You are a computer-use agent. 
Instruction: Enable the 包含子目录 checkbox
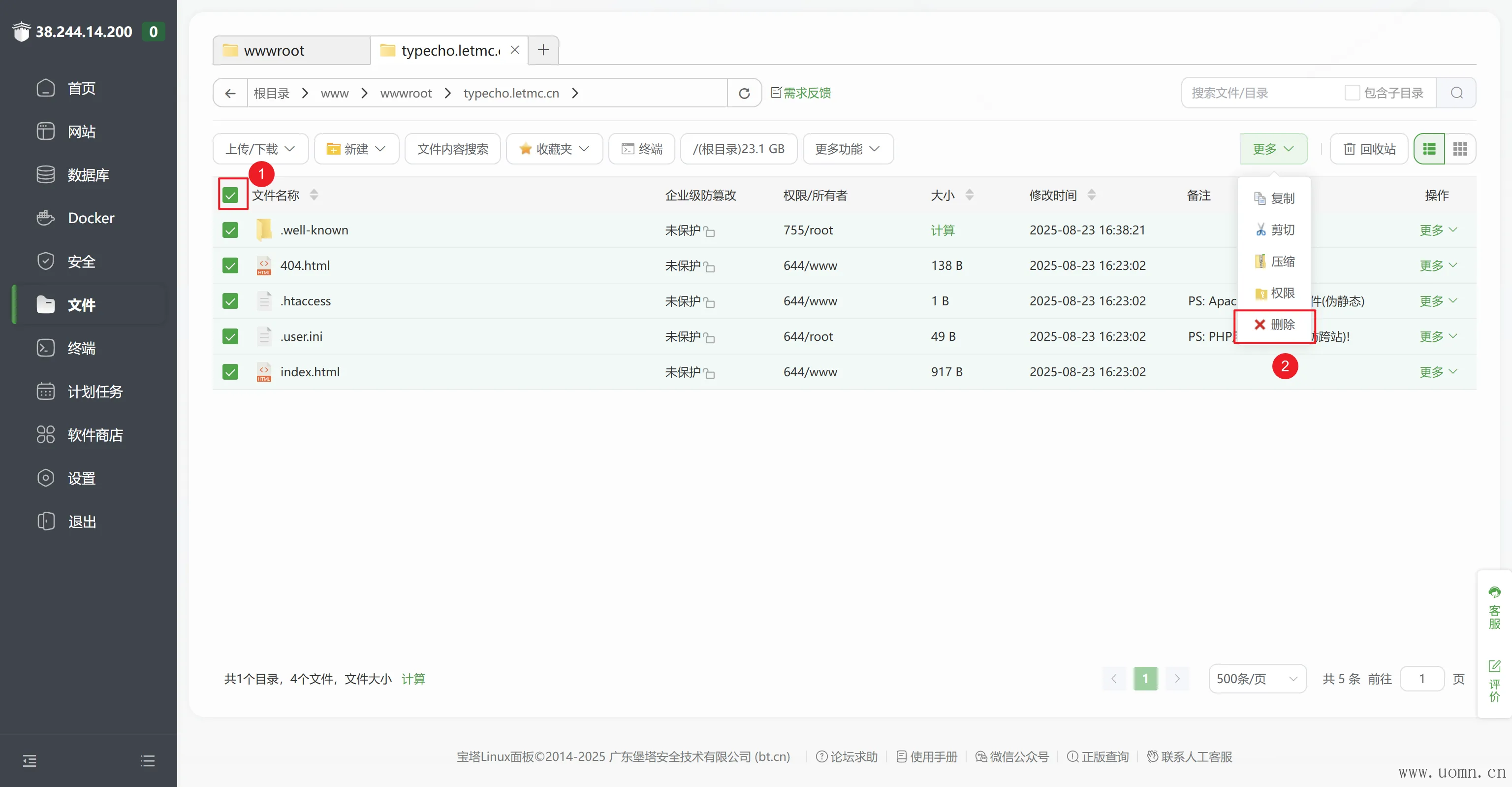coord(1352,93)
